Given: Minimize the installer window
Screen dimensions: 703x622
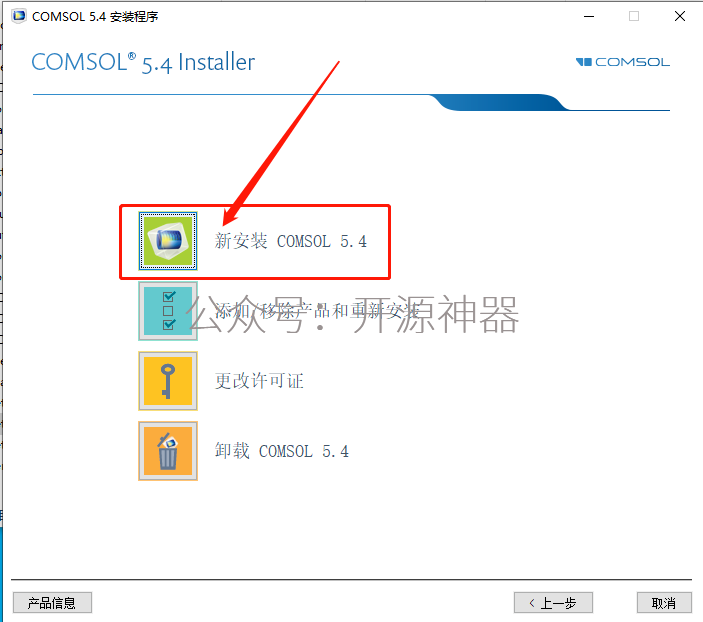Looking at the screenshot, I should pyautogui.click(x=589, y=16).
